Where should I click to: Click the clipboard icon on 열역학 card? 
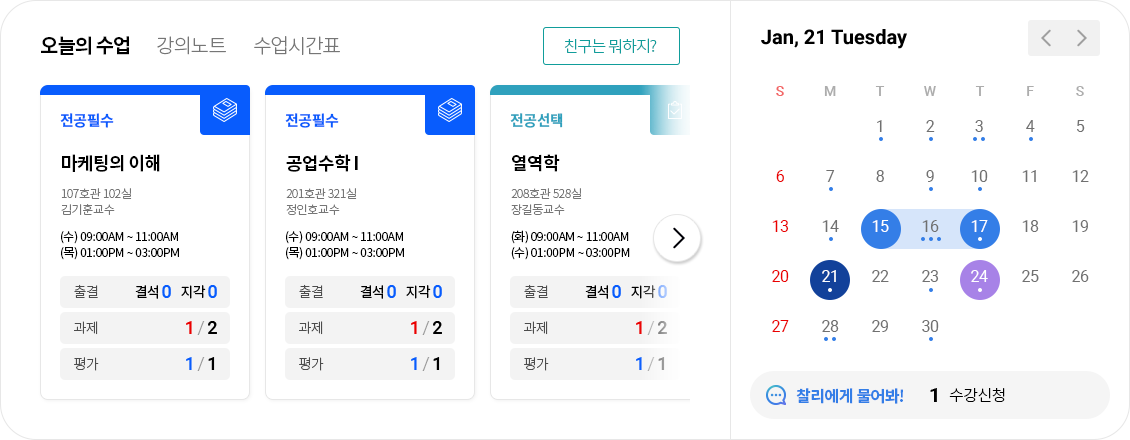click(x=675, y=110)
